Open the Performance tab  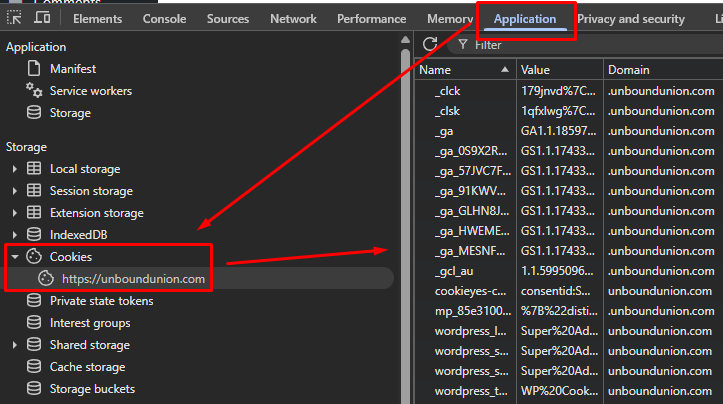[x=372, y=19]
